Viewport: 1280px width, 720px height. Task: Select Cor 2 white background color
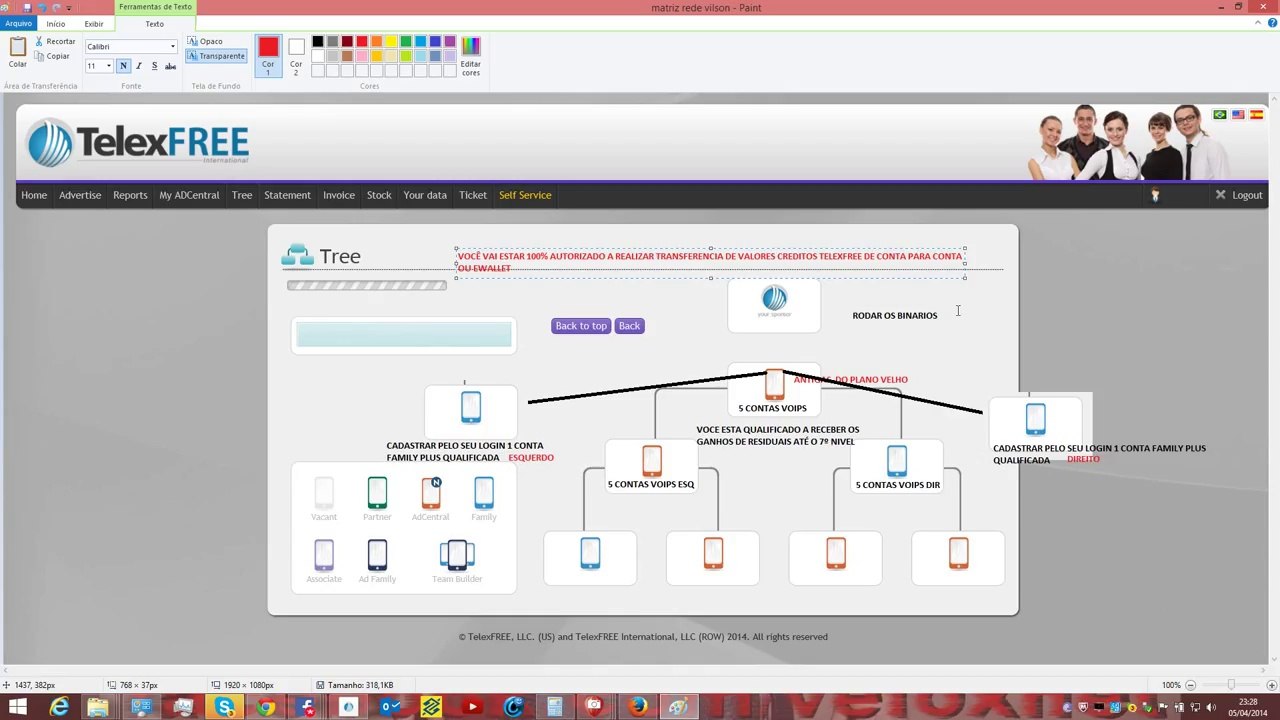pyautogui.click(x=296, y=55)
